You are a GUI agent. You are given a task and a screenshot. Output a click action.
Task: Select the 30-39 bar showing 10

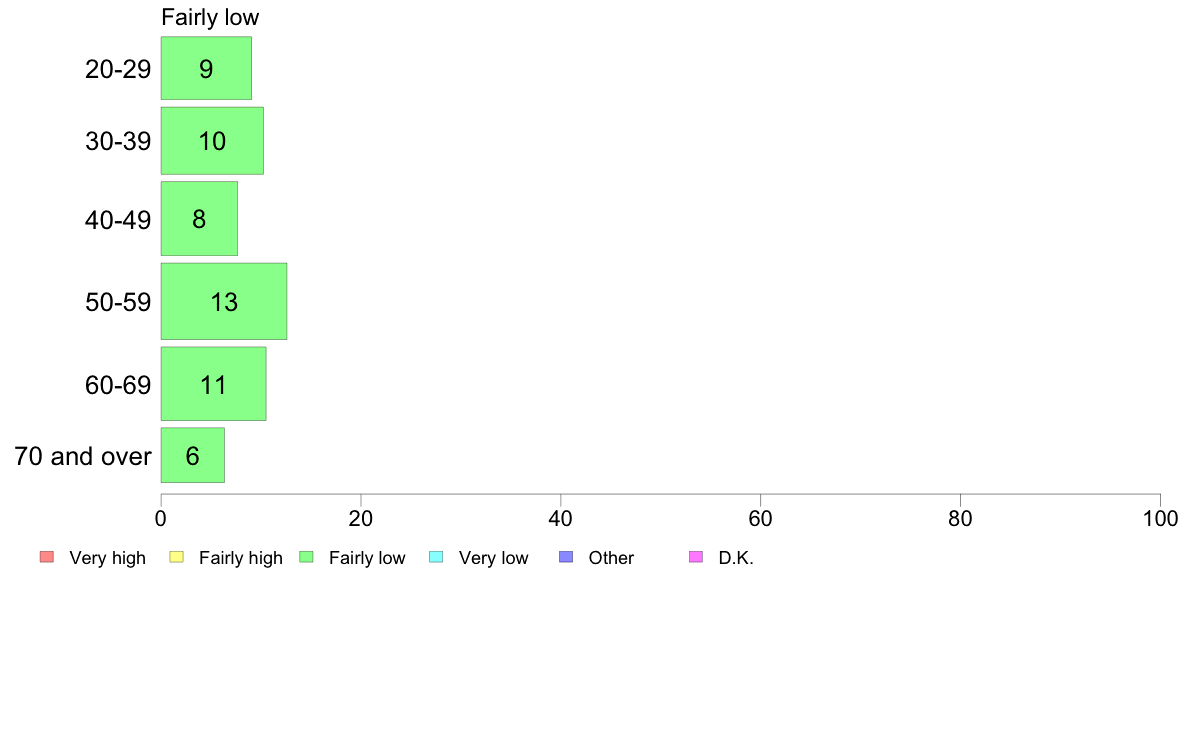(x=212, y=141)
